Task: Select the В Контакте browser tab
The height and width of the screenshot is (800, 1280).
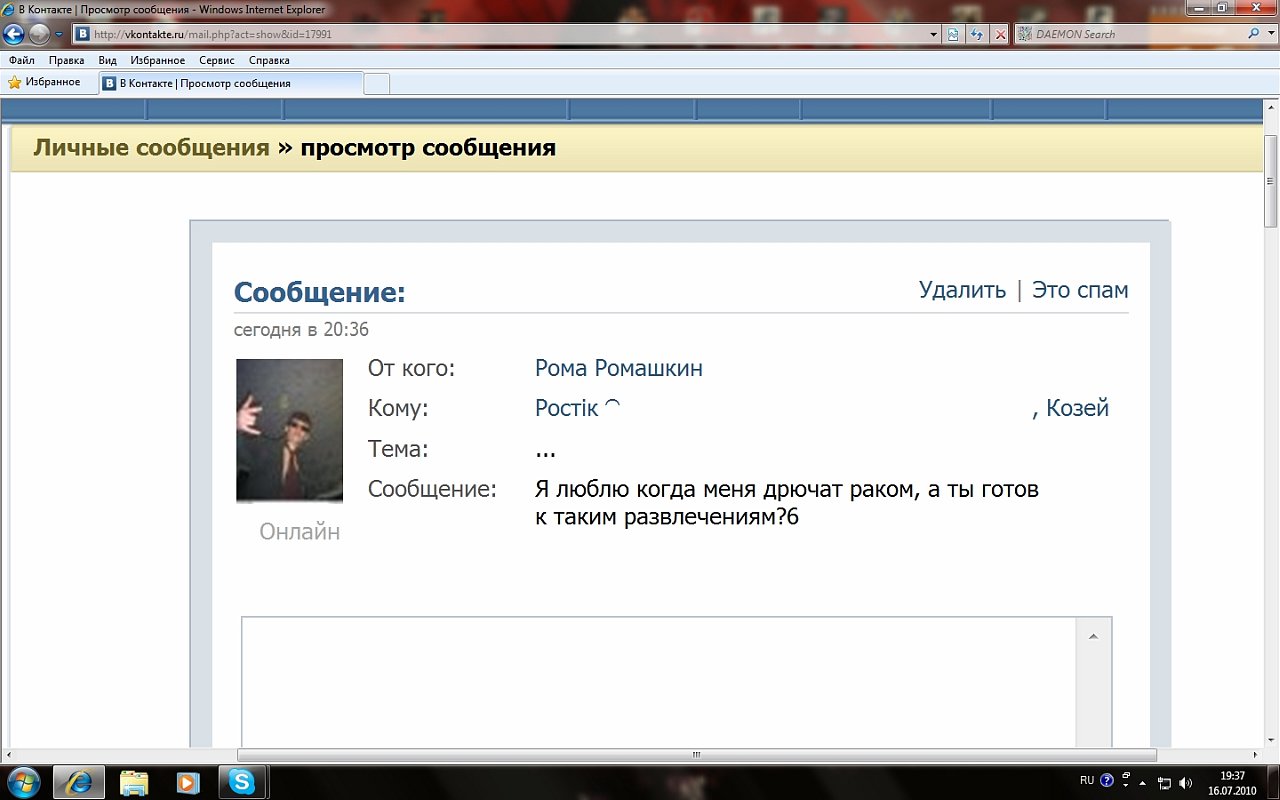Action: pos(230,84)
